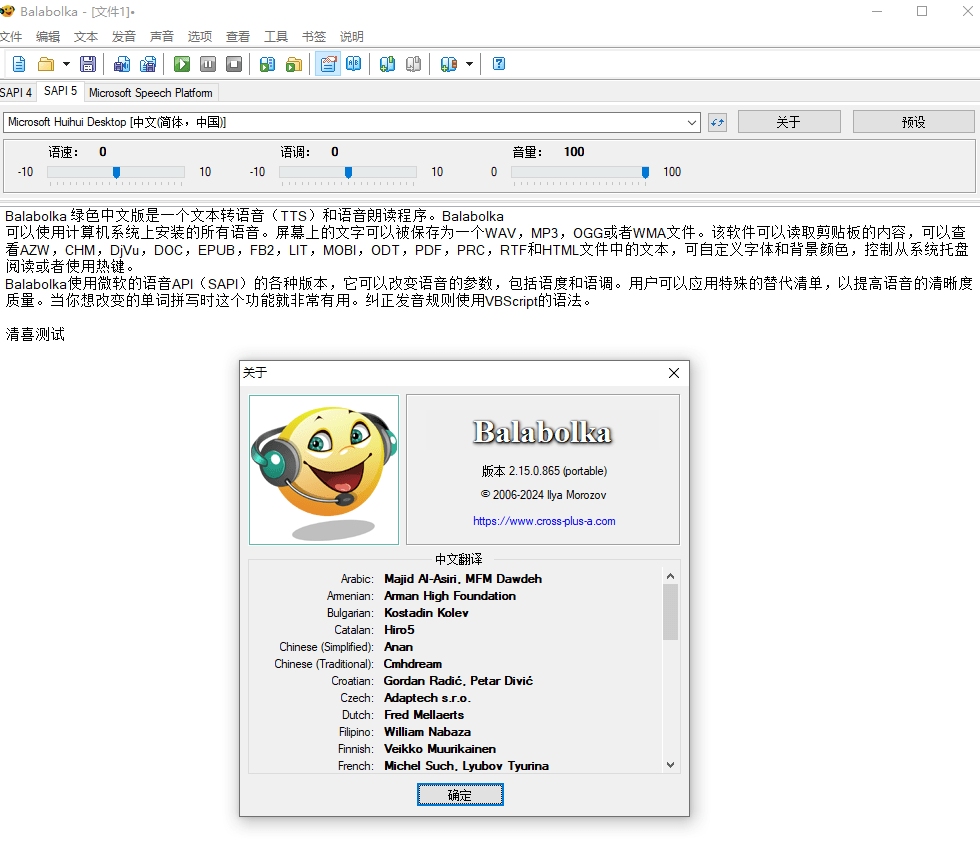Open the 选项 menu
Image resolution: width=980 pixels, height=842 pixels.
[x=200, y=36]
